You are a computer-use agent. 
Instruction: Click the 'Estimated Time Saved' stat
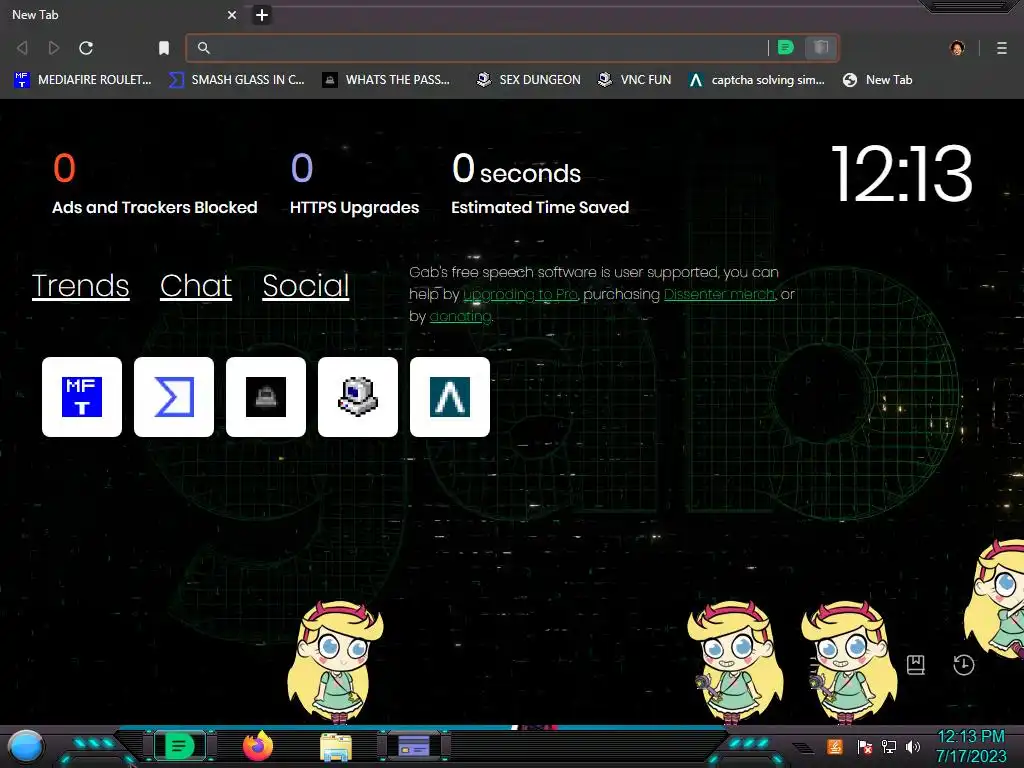click(540, 184)
